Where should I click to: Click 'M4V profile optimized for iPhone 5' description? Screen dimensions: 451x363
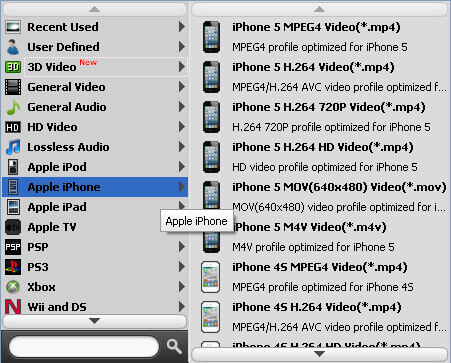click(x=313, y=247)
